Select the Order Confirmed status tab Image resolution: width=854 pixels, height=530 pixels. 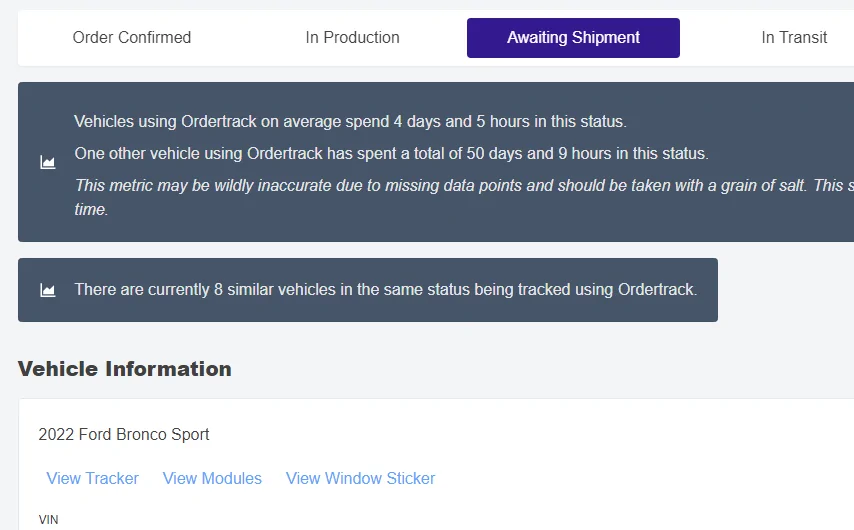132,38
